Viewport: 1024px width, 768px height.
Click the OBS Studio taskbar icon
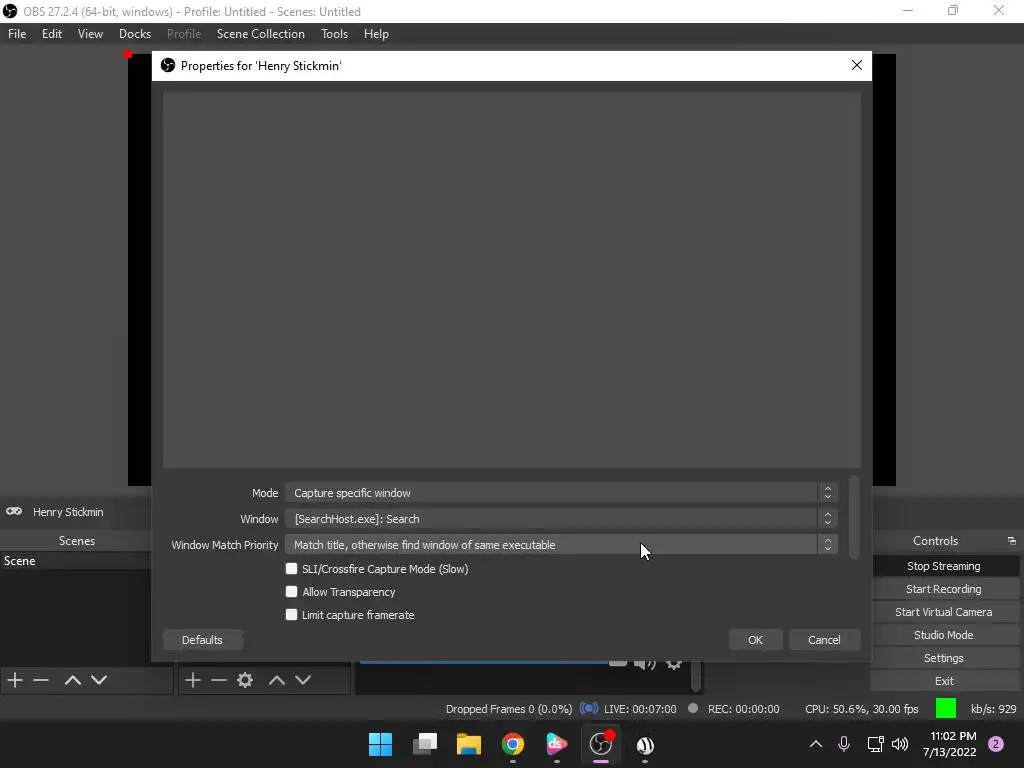pyautogui.click(x=601, y=744)
